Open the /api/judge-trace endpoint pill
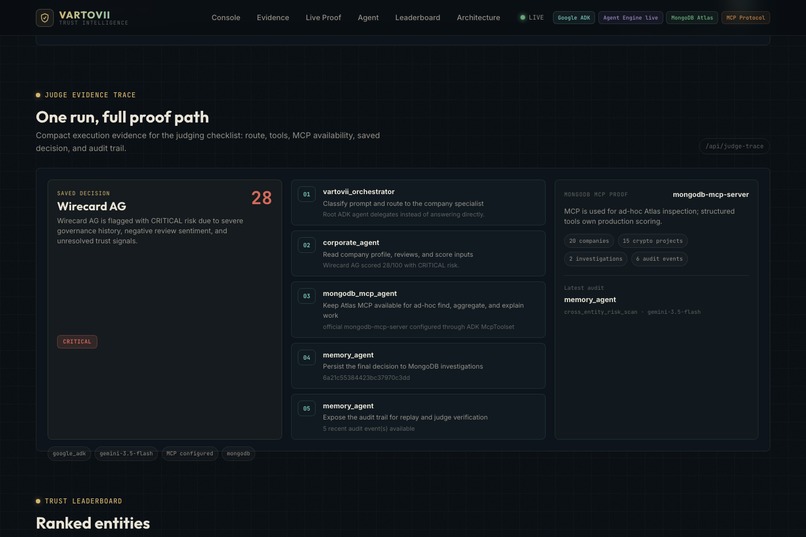This screenshot has width=806, height=537. 734,146
